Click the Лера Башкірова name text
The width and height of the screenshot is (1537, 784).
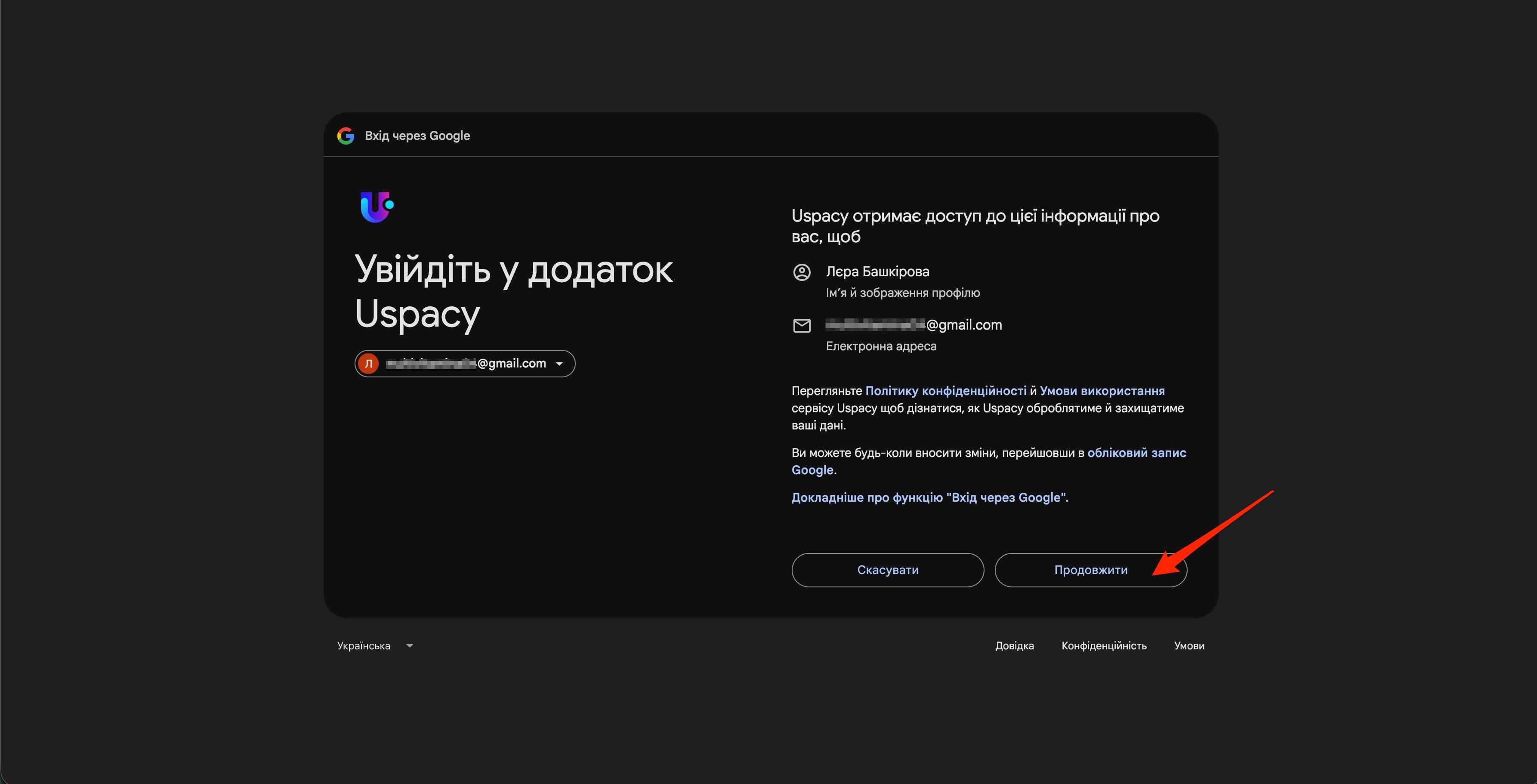(878, 272)
